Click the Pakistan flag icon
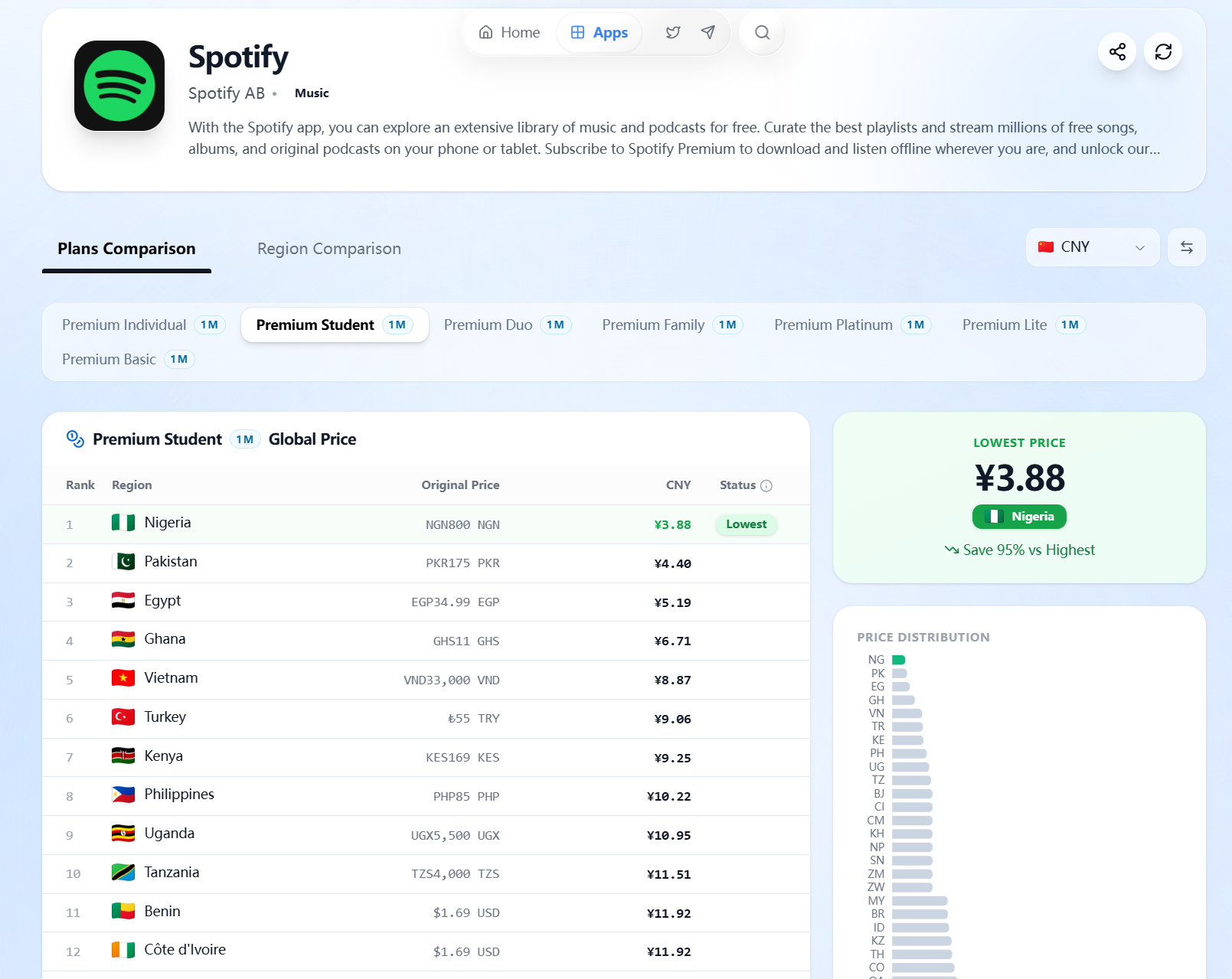This screenshot has height=979, width=1232. point(123,562)
